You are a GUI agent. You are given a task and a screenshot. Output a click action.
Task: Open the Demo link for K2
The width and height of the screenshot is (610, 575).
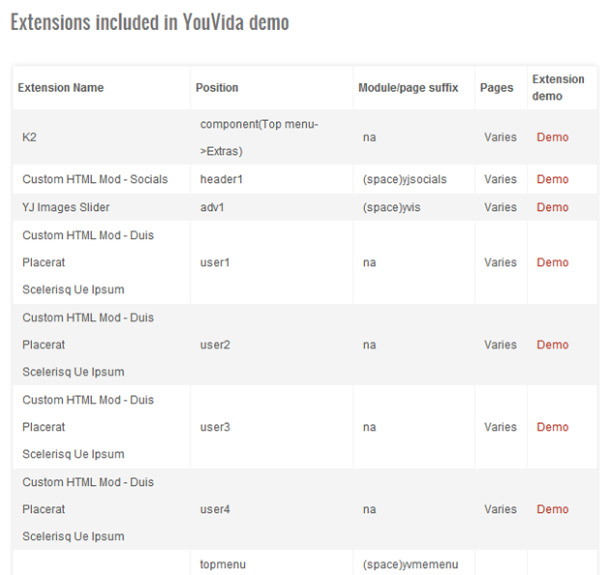552,137
